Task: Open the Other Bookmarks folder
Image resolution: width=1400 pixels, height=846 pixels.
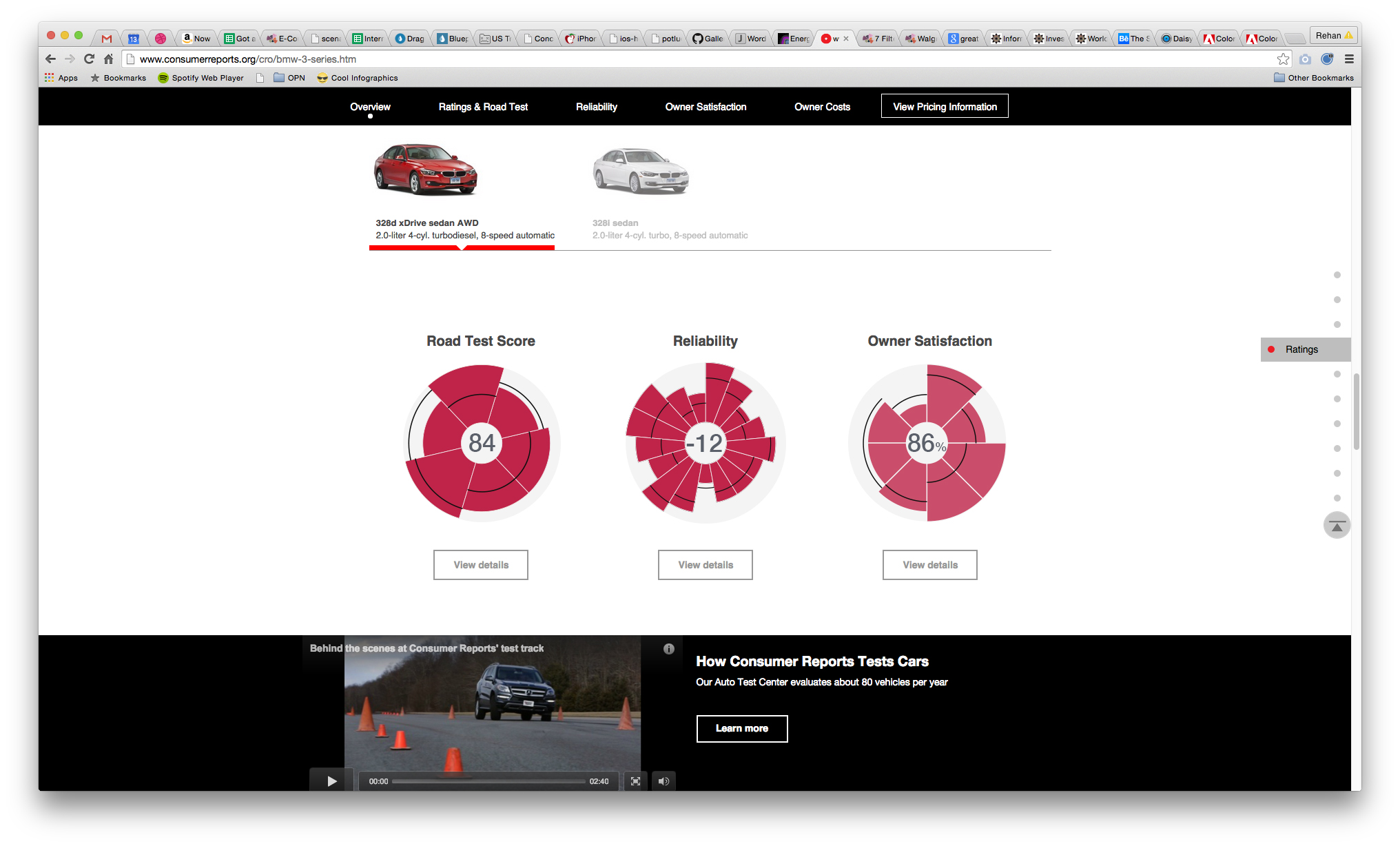Action: 1313,78
